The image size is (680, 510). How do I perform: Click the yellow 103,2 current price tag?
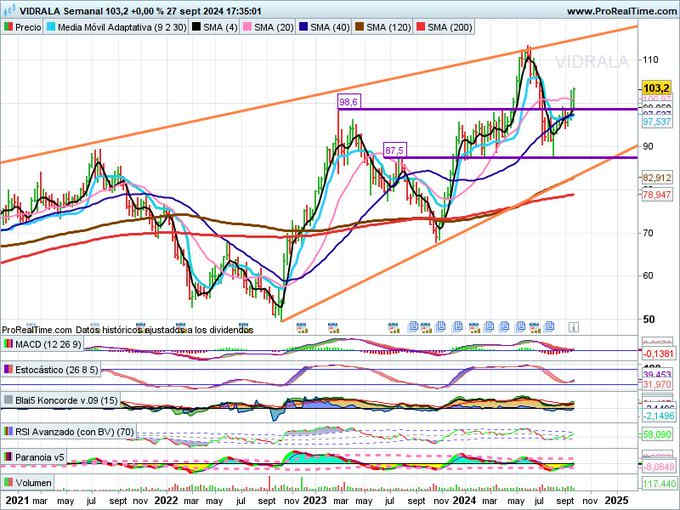click(656, 88)
